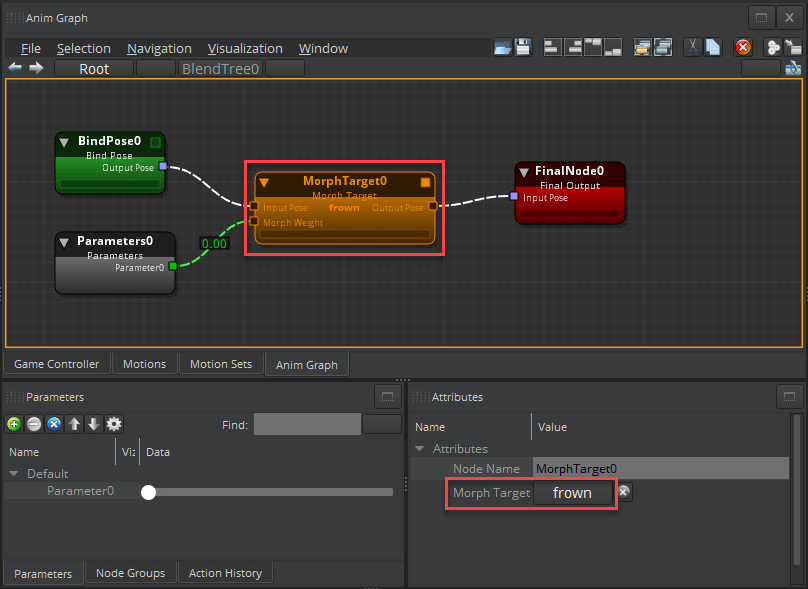Switch to the Motions tab
Viewport: 808px width, 589px height.
coord(145,364)
